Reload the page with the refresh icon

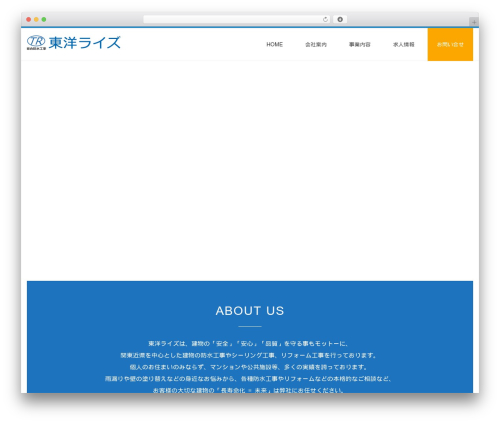(325, 20)
